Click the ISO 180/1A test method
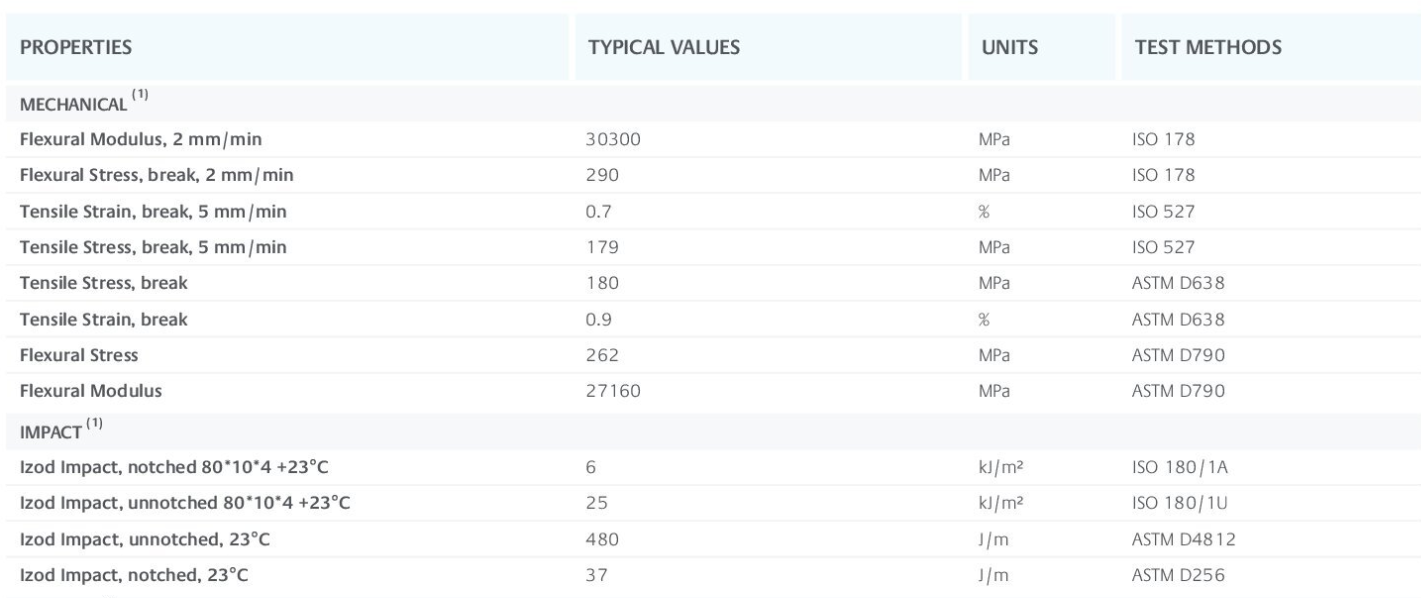This screenshot has height=598, width=1421. click(1171, 467)
